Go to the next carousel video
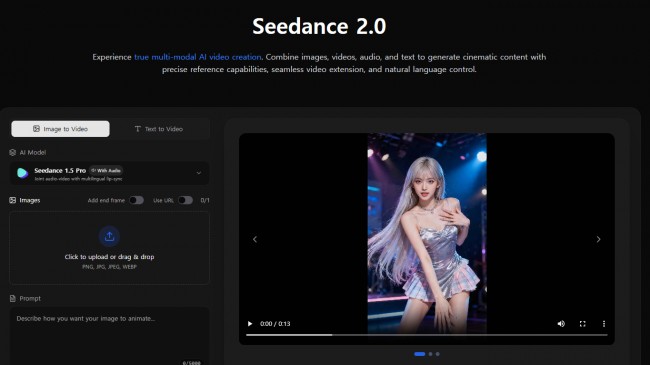 pos(598,239)
